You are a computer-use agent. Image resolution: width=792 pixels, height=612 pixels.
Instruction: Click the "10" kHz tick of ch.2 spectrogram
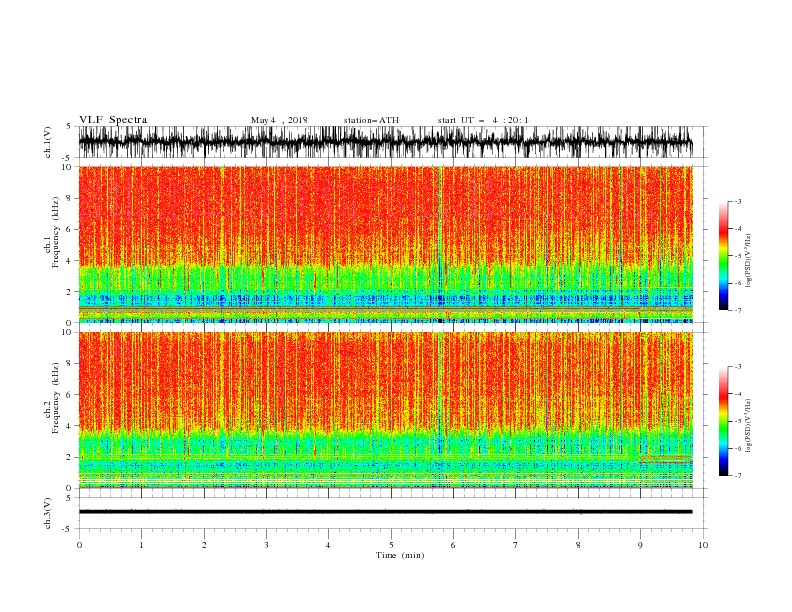67,332
